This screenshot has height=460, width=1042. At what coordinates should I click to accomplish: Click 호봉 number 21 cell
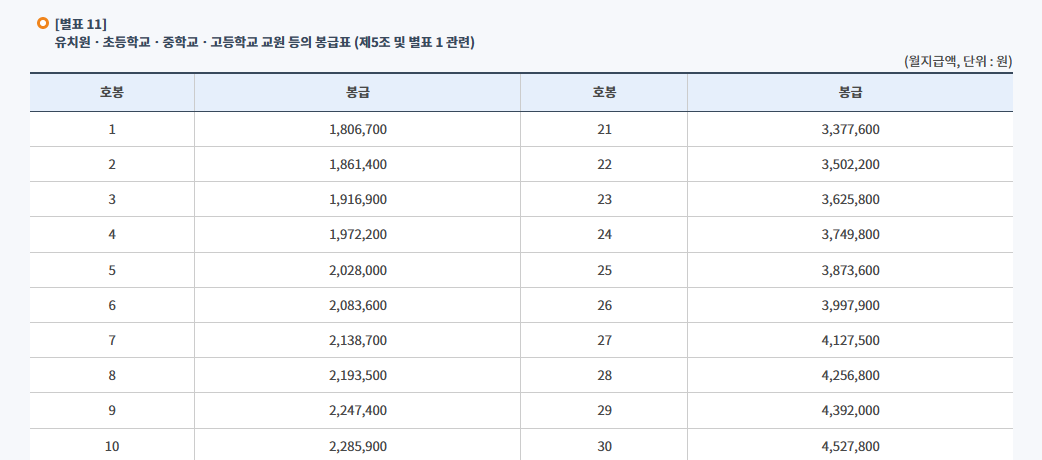(x=604, y=130)
